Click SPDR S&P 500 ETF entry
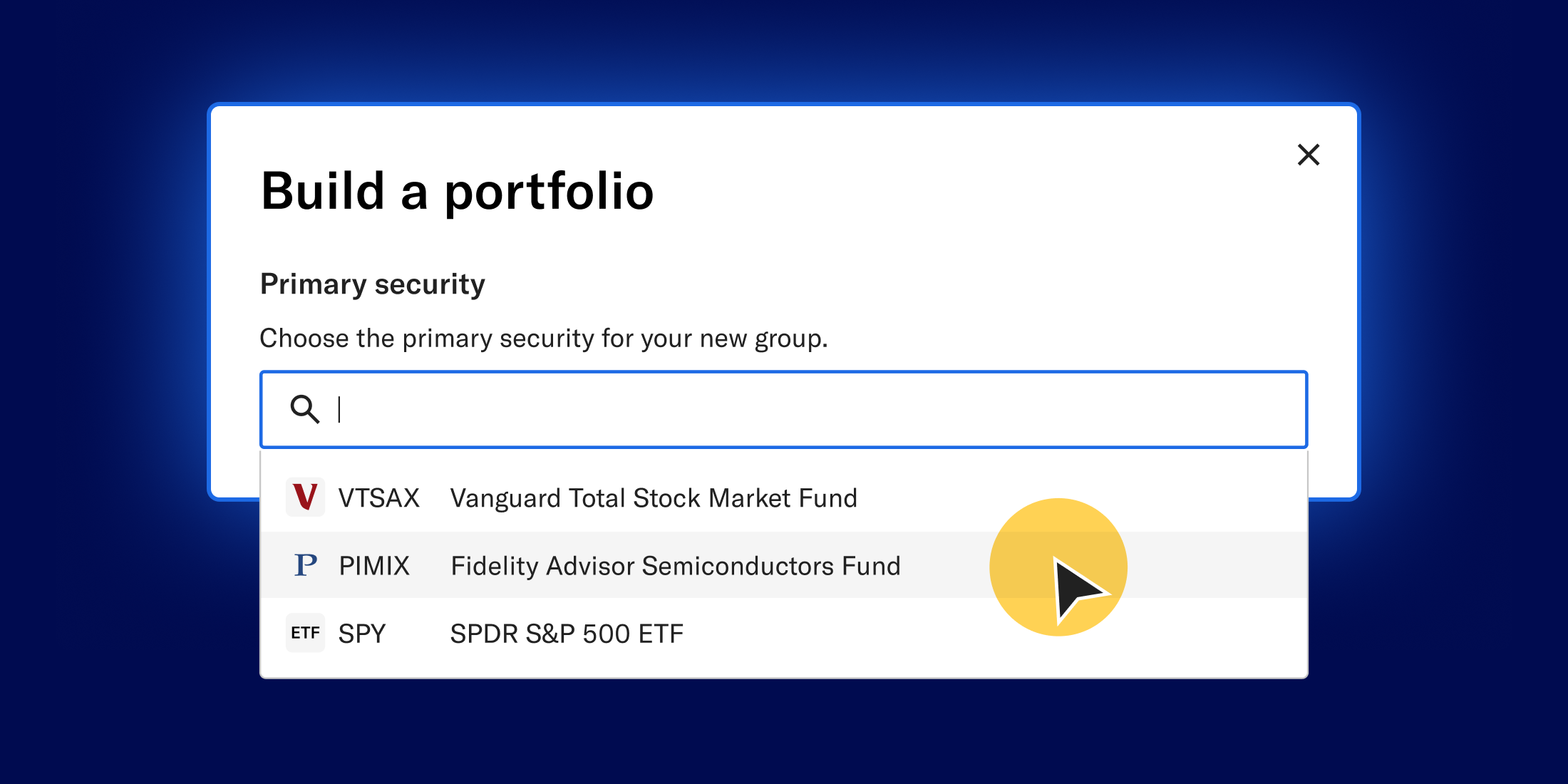Screen dimensions: 1568x784 tap(566, 632)
